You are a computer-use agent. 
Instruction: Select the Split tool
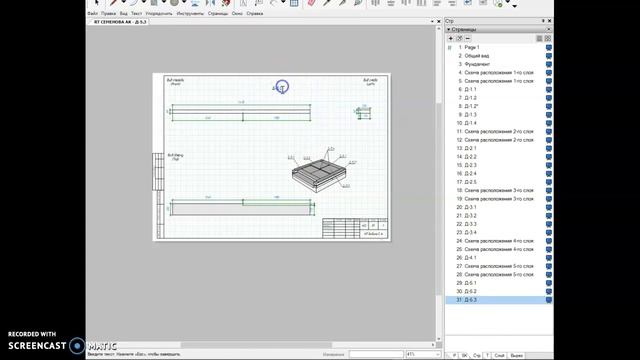pyautogui.click(x=342, y=3)
